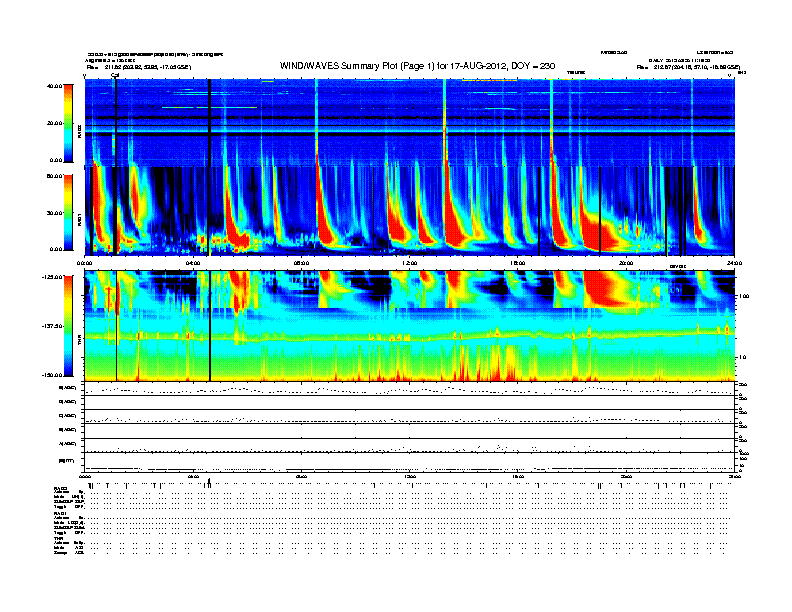Click the RAD1 color scale bar
The width and height of the screenshot is (792, 612).
[68, 212]
